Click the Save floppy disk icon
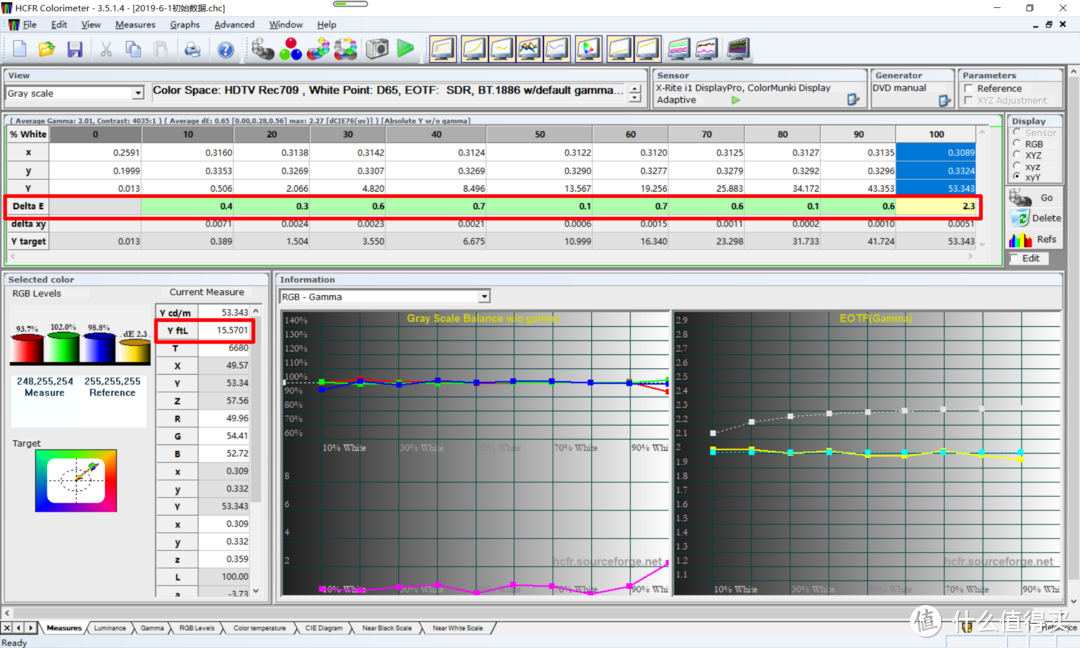This screenshot has width=1080, height=648. pyautogui.click(x=73, y=49)
